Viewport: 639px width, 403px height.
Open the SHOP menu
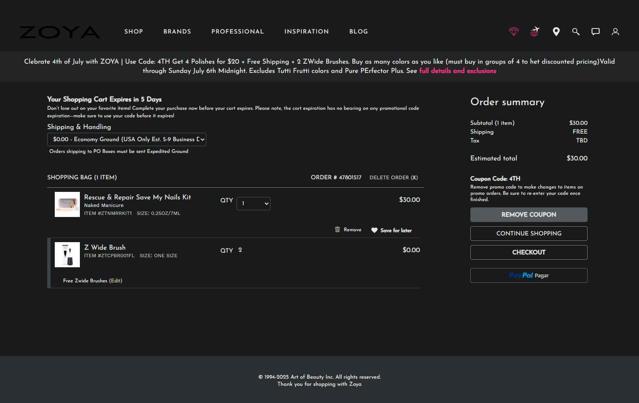pyautogui.click(x=134, y=32)
